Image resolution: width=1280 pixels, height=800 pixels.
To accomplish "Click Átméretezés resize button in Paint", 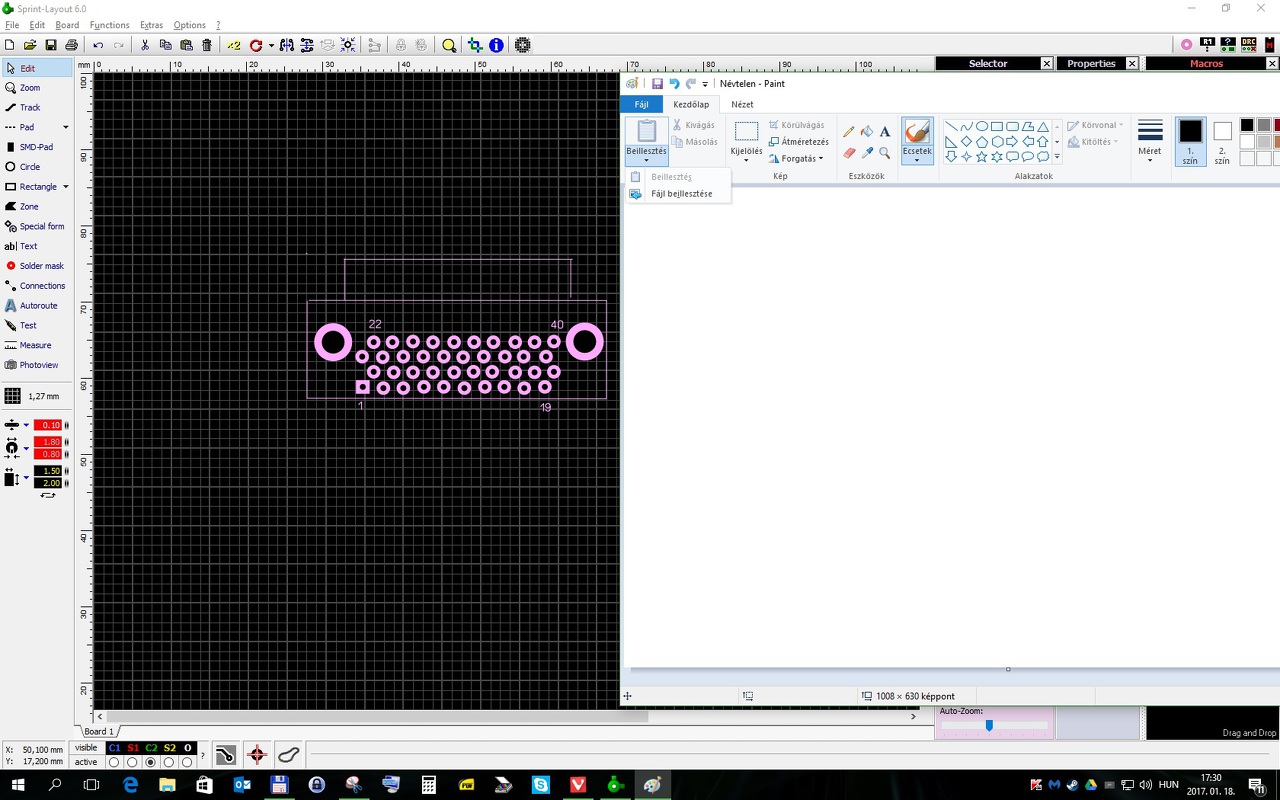I will (x=798, y=142).
